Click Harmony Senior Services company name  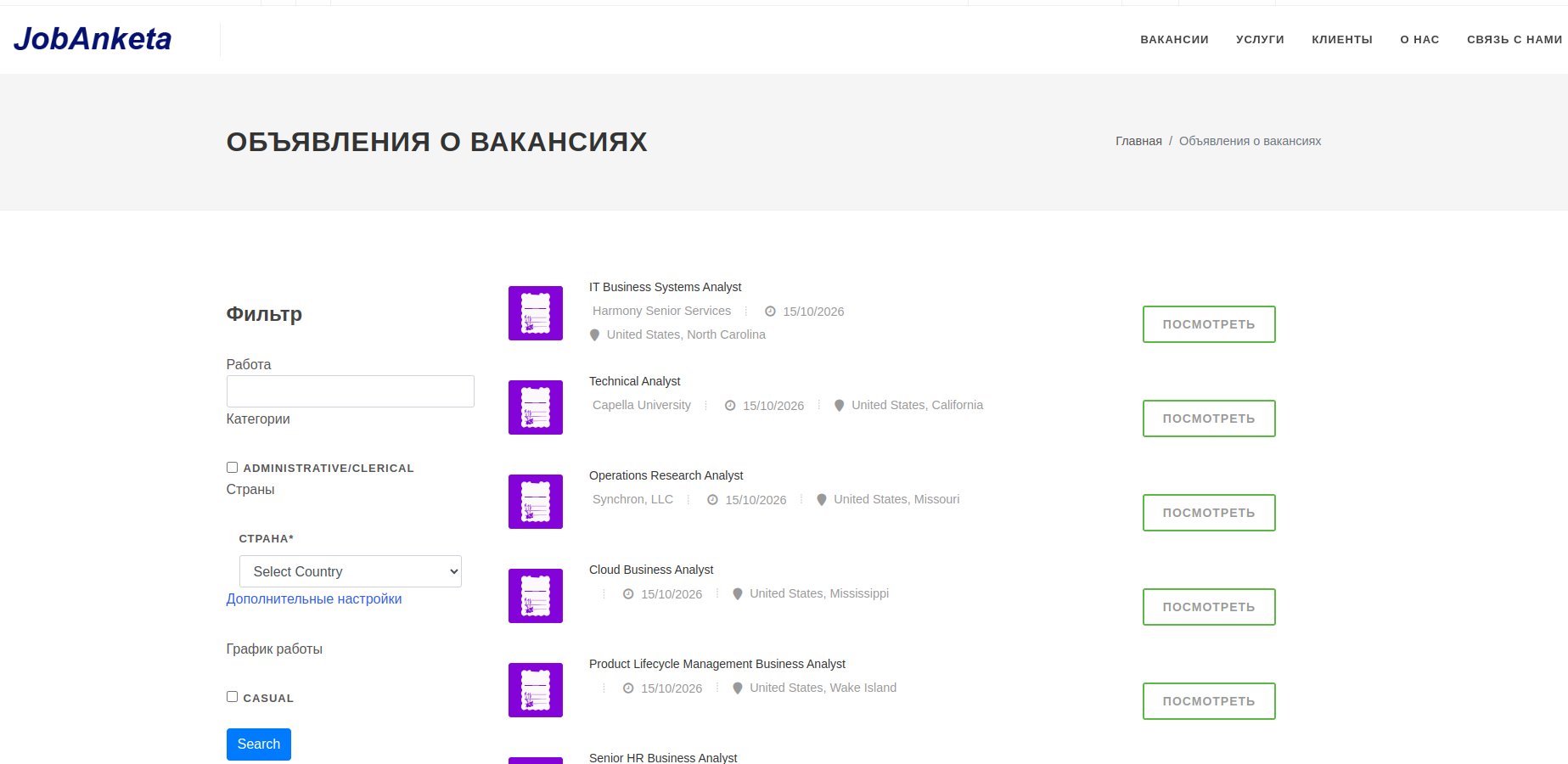point(661,311)
